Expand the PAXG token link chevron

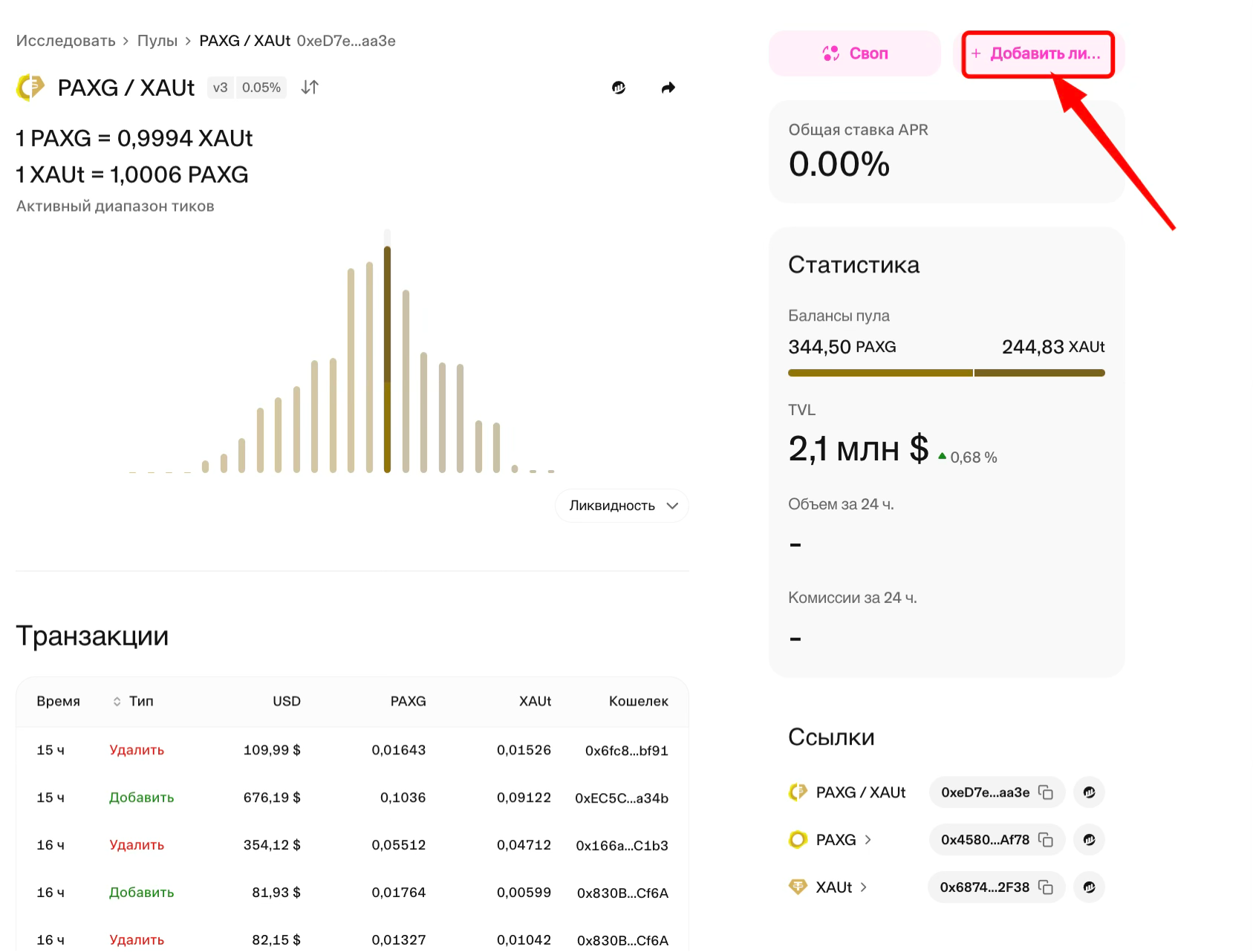(868, 840)
